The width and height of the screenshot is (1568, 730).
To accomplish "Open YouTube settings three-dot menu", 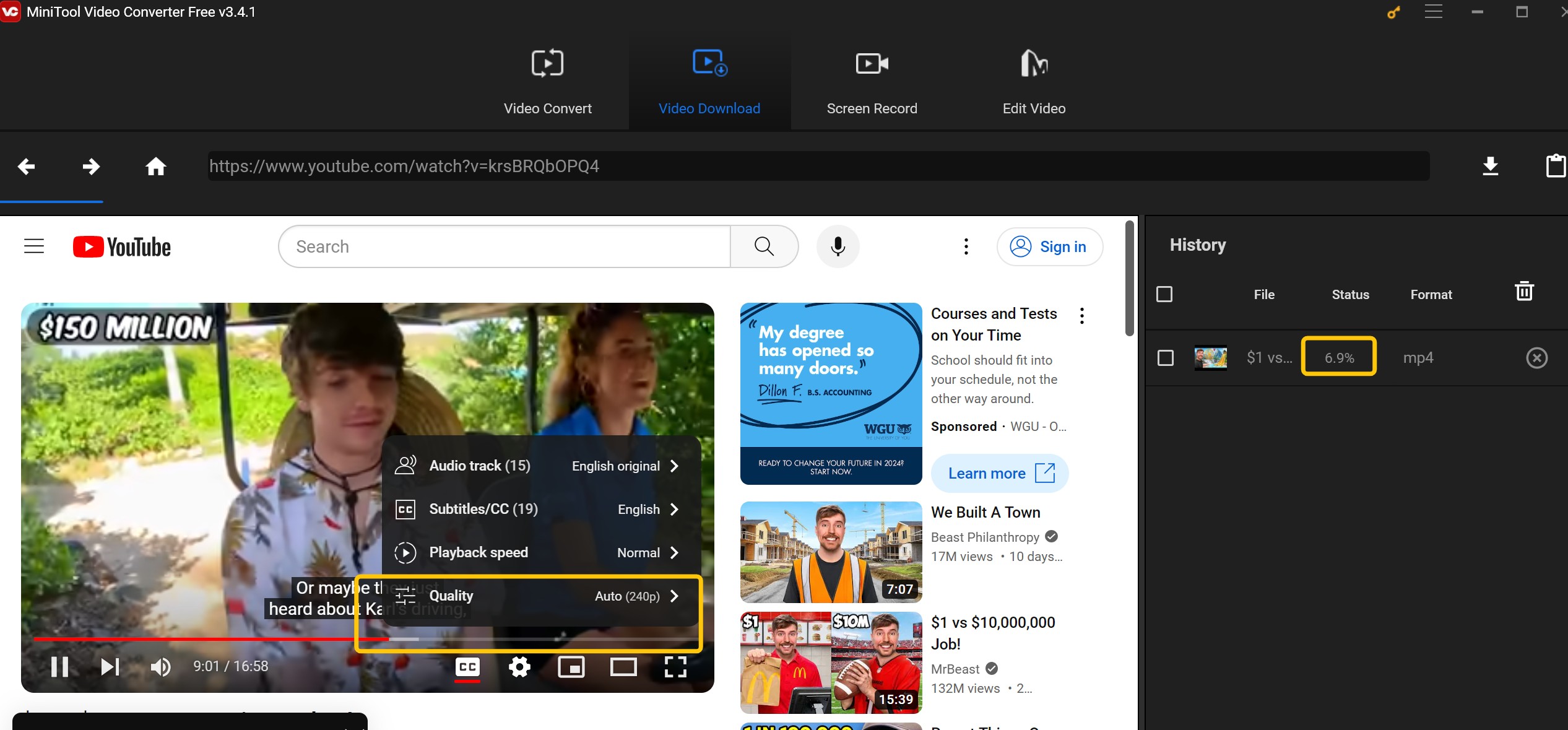I will pos(966,246).
